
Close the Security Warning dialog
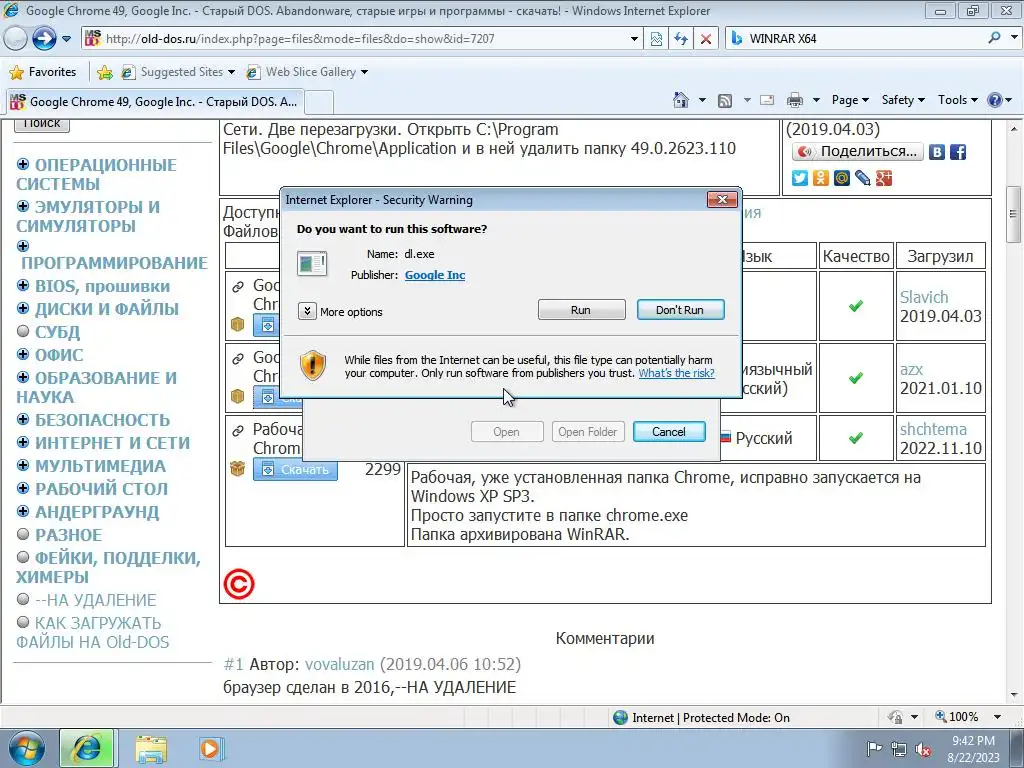[722, 199]
